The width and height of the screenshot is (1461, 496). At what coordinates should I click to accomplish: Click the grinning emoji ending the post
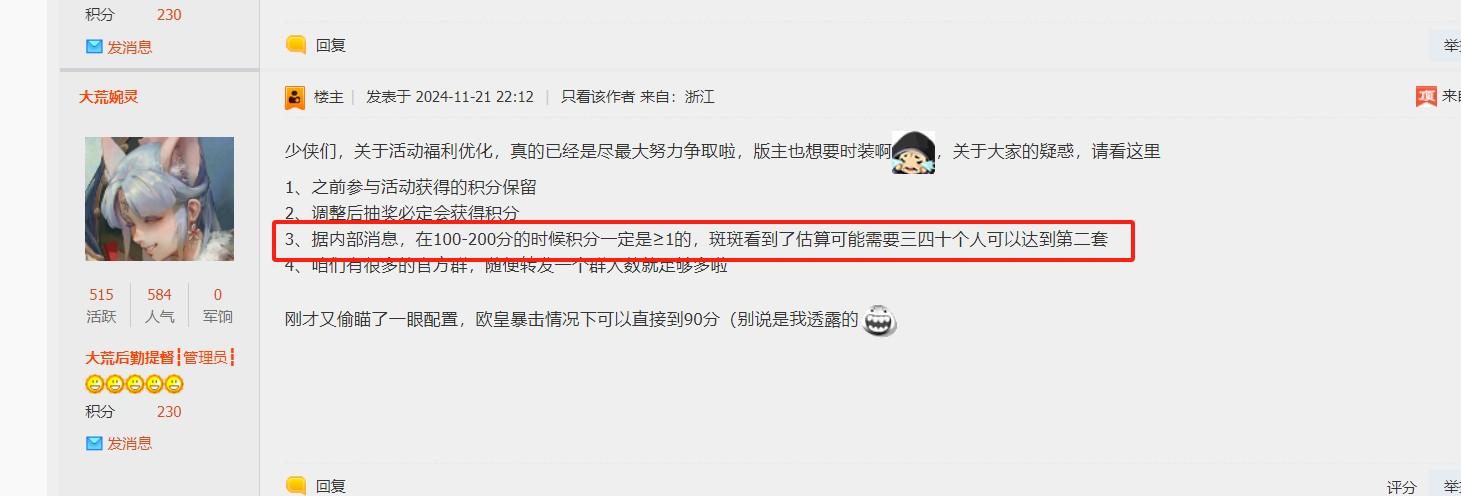pyautogui.click(x=880, y=320)
